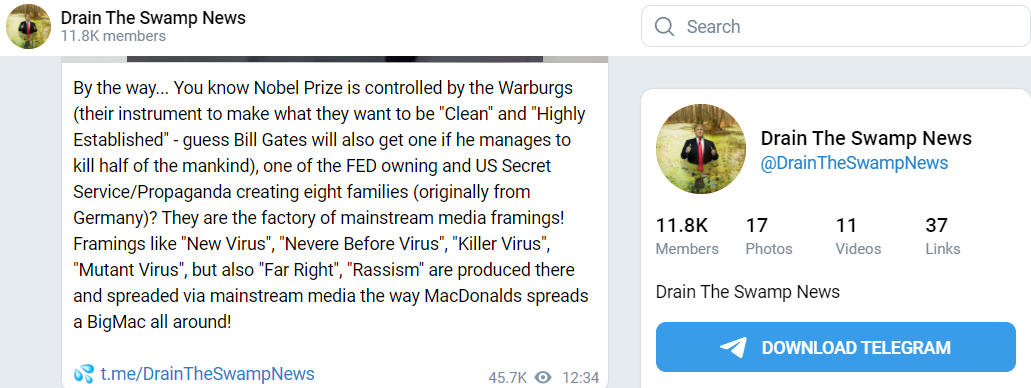The image size is (1031, 388).
Task: Select the 11.8K Members counter
Action: pyautogui.click(x=687, y=236)
